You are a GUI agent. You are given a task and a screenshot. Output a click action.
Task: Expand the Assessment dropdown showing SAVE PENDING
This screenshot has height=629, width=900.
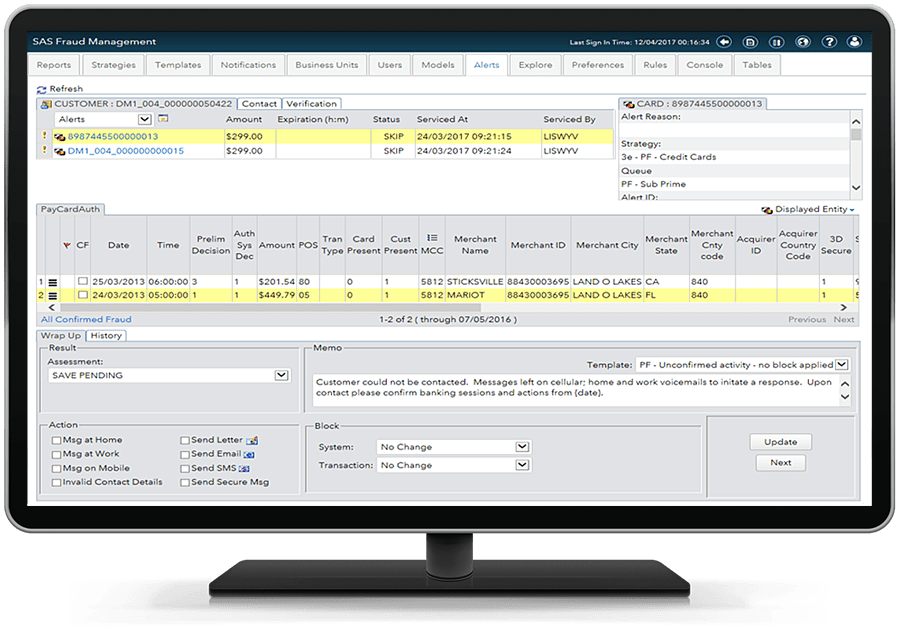(281, 376)
